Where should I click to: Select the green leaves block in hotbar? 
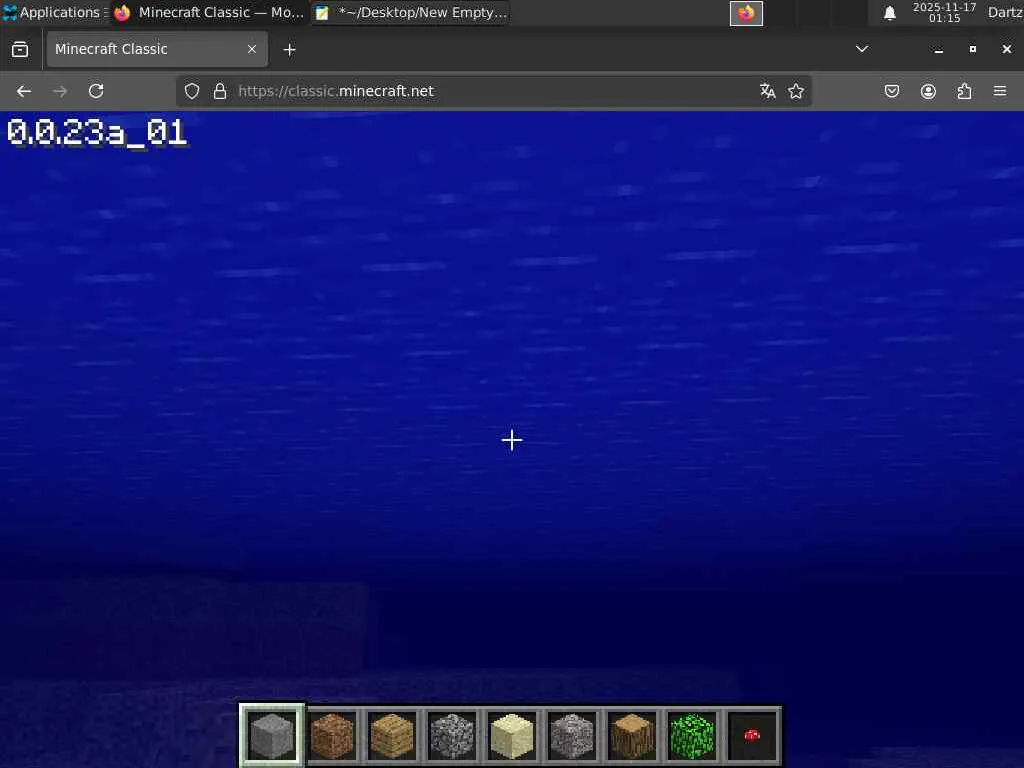(x=692, y=736)
